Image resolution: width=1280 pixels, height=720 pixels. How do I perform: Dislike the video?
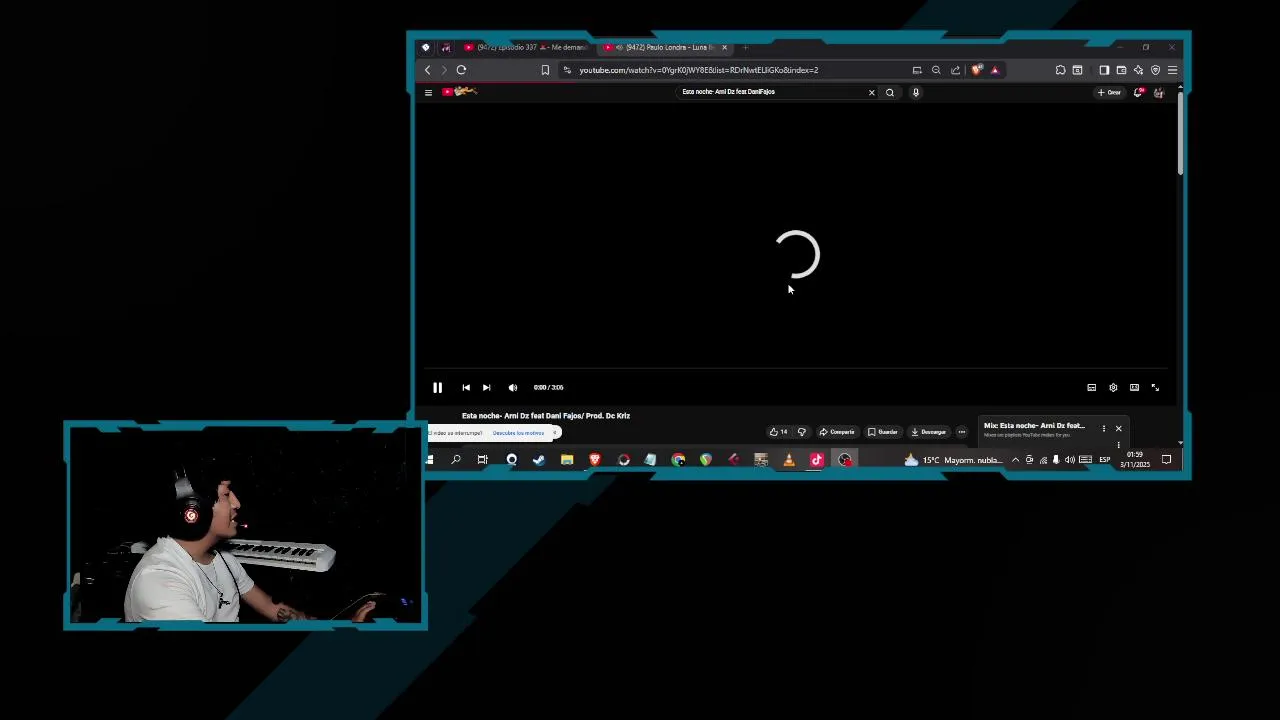pyautogui.click(x=801, y=432)
